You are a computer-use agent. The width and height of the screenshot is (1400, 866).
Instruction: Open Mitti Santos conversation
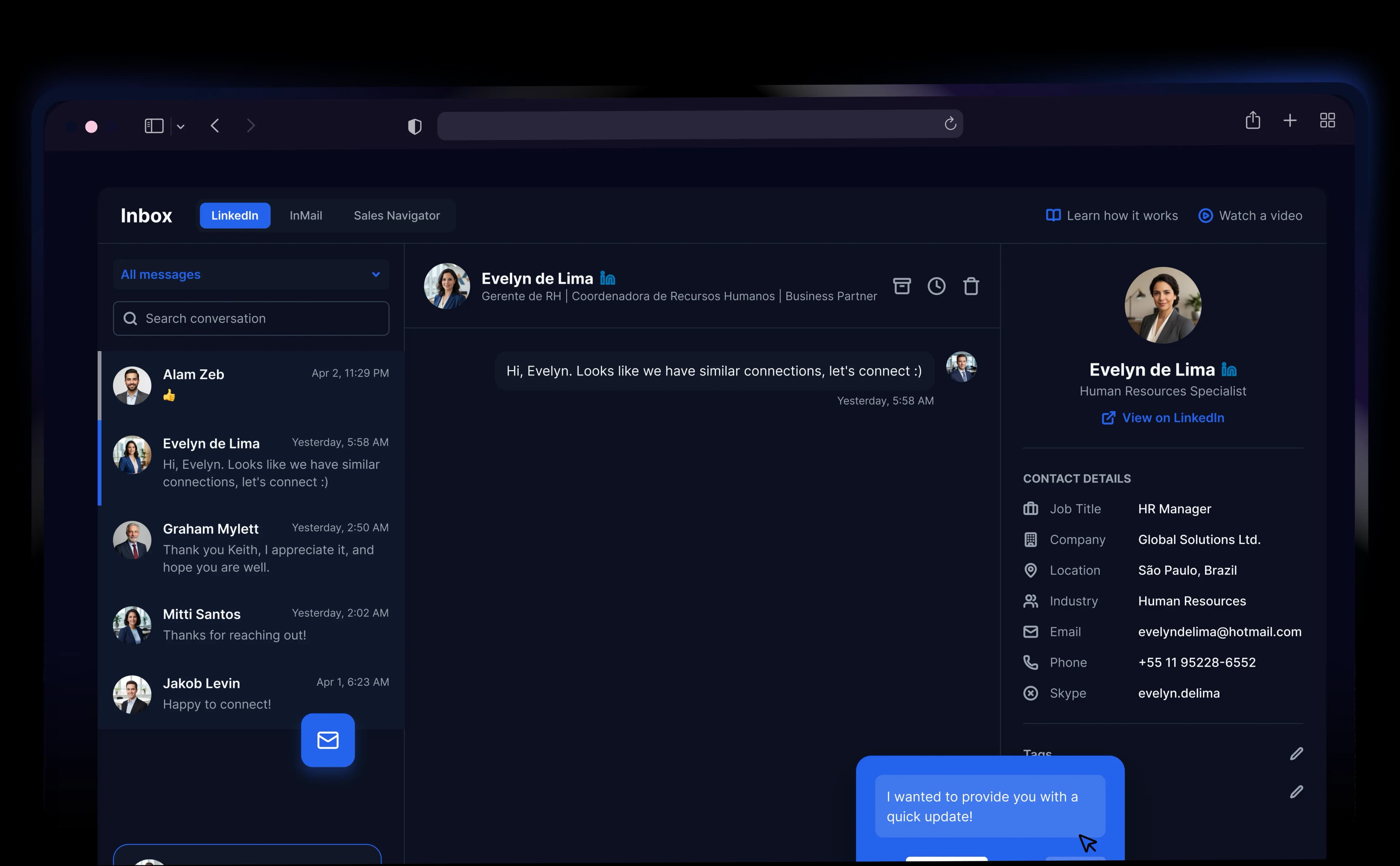(251, 625)
